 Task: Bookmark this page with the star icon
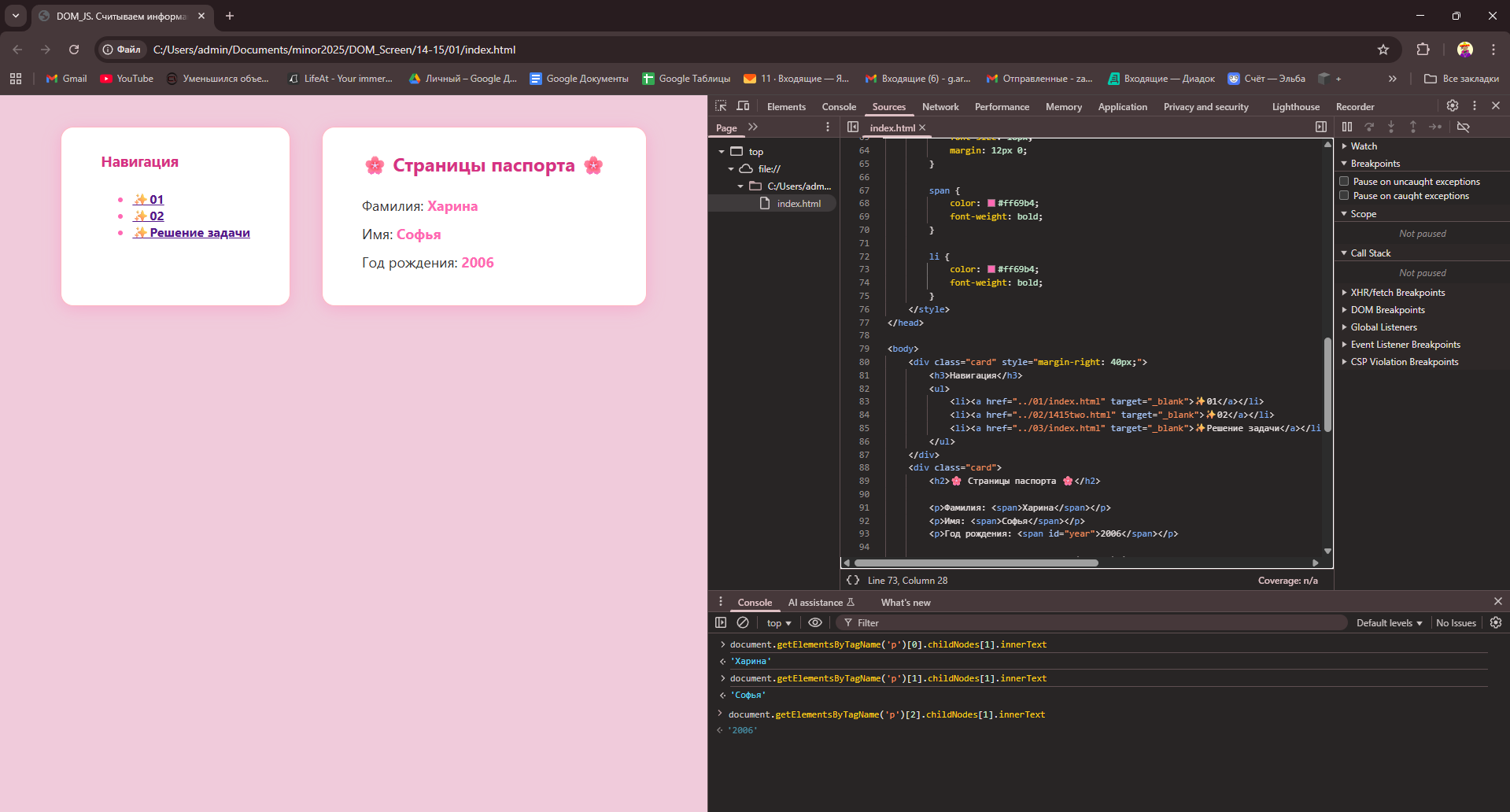click(x=1383, y=50)
